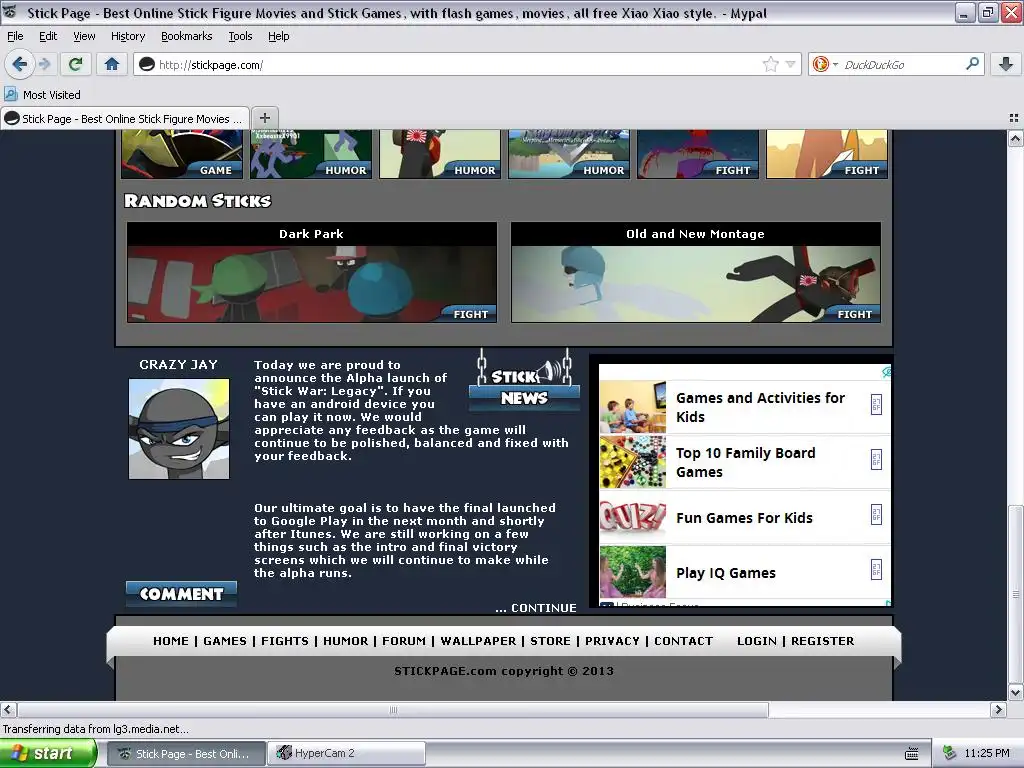Open the CONTACT footer link
Image resolution: width=1024 pixels, height=768 pixels.
coord(684,641)
